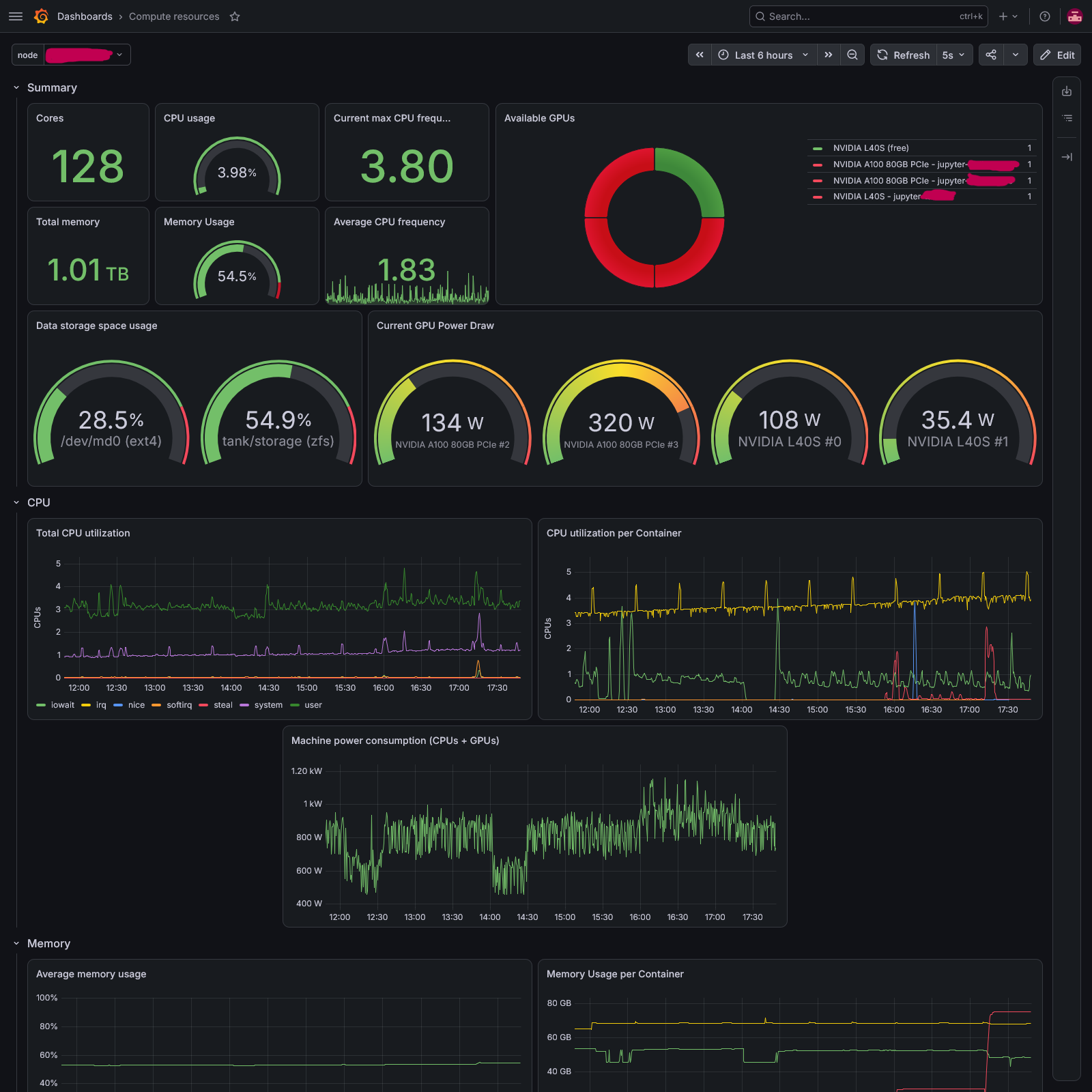Toggle the iowait series in legend
The height and width of the screenshot is (1092, 1092).
click(x=56, y=705)
